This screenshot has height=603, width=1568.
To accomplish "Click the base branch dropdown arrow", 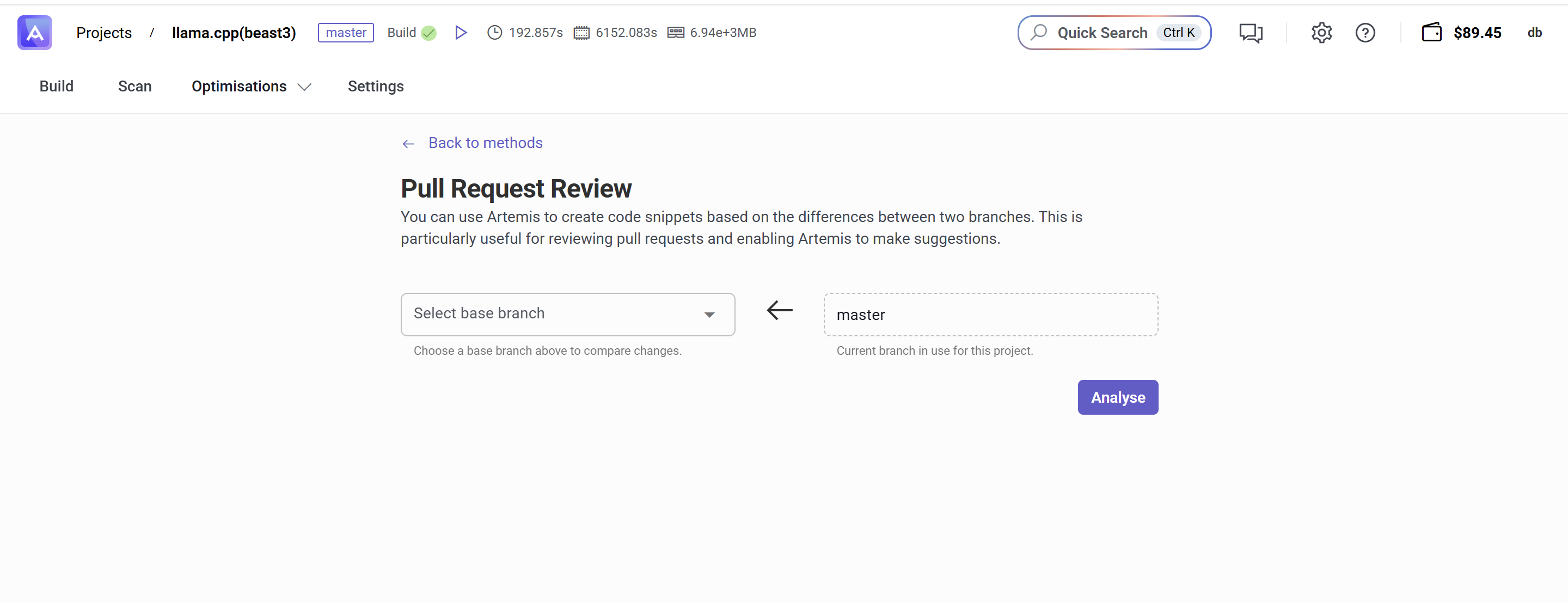I will pyautogui.click(x=709, y=315).
